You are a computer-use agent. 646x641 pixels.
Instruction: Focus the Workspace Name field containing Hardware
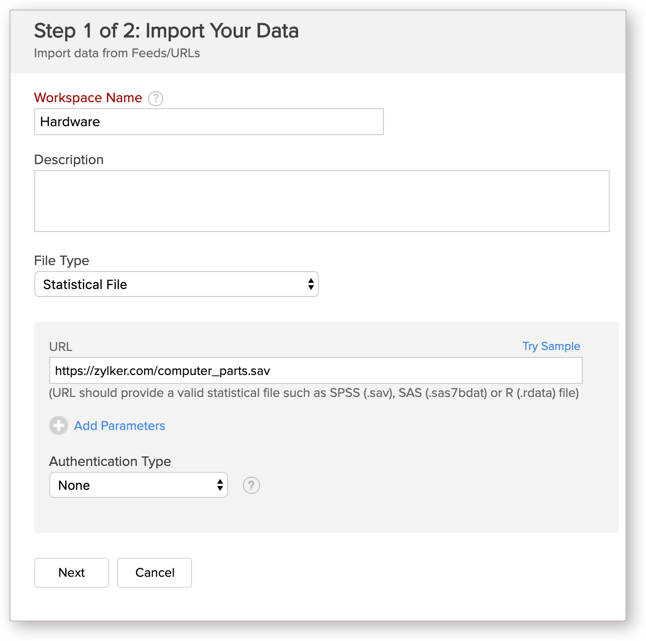tap(208, 122)
